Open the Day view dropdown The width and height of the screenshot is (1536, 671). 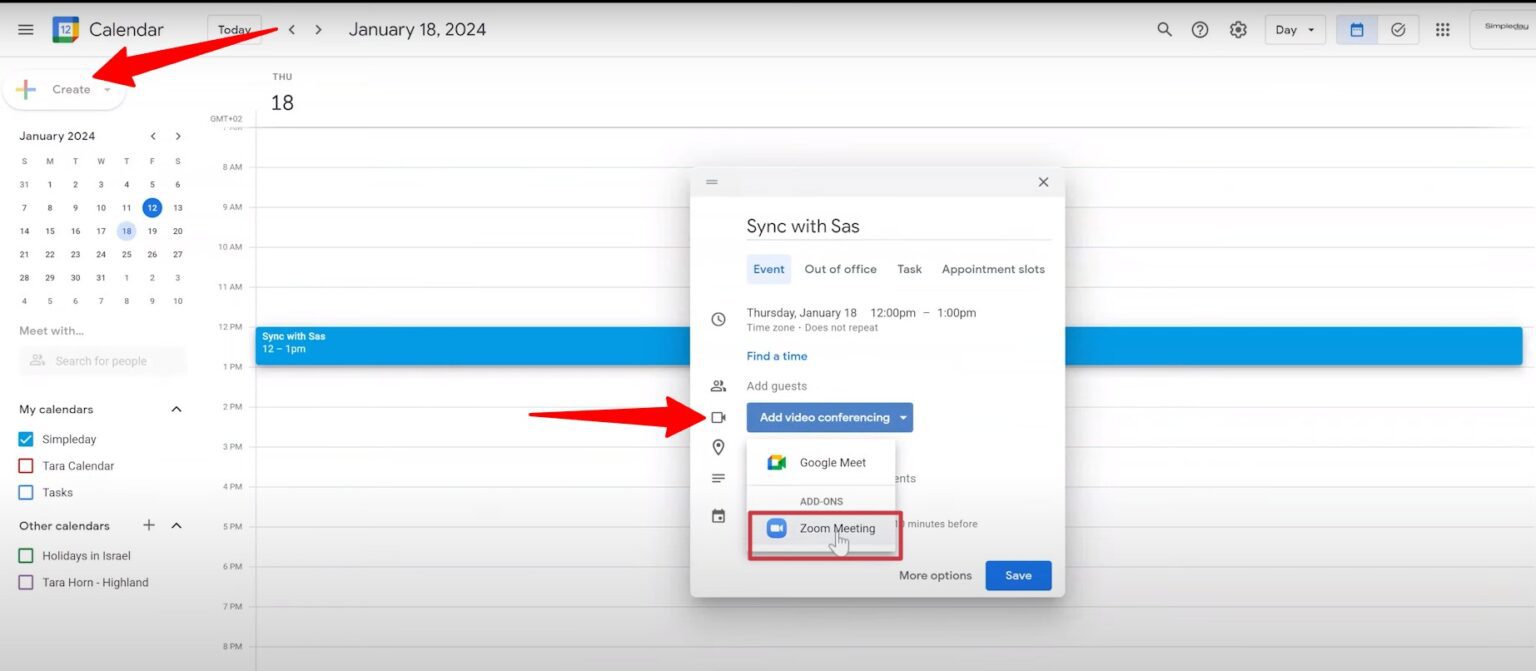[1294, 29]
